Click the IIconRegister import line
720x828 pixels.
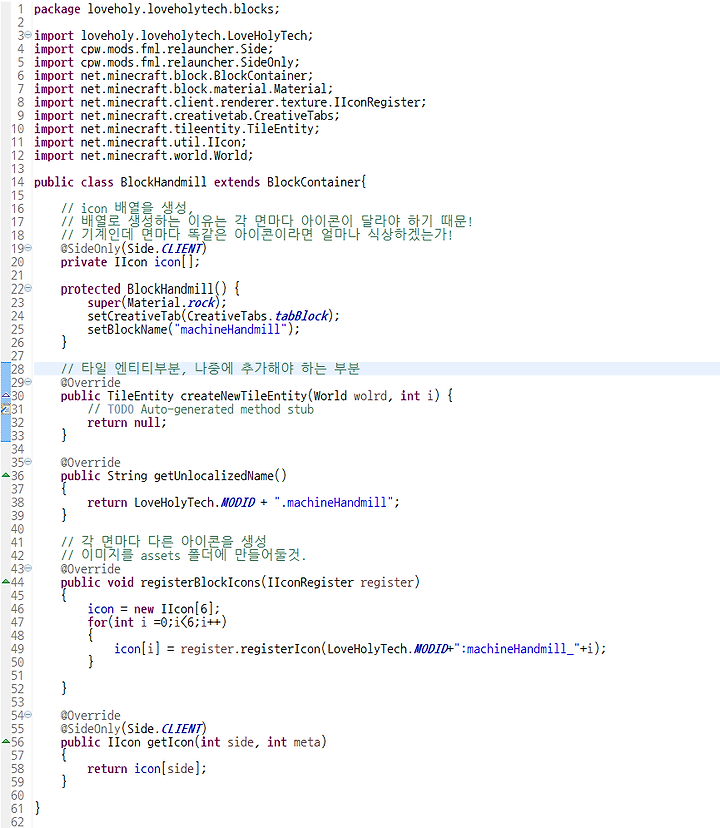(x=230, y=102)
